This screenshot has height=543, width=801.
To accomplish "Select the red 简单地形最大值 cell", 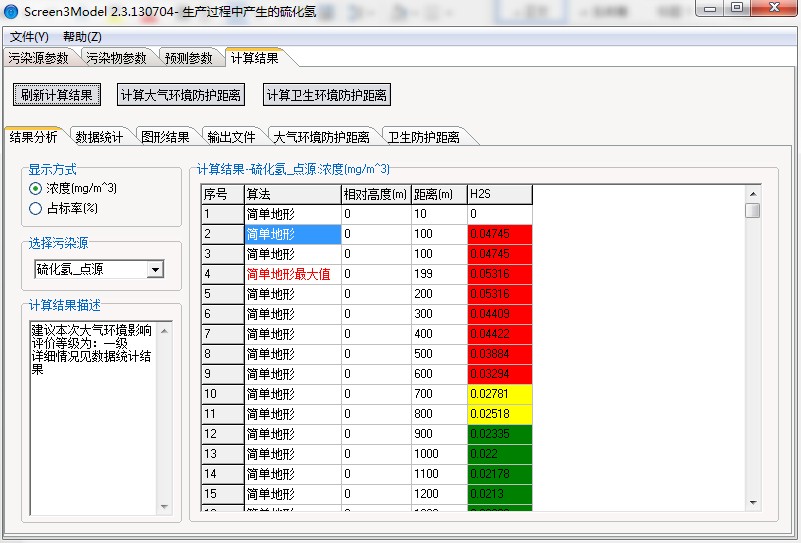I will (293, 274).
